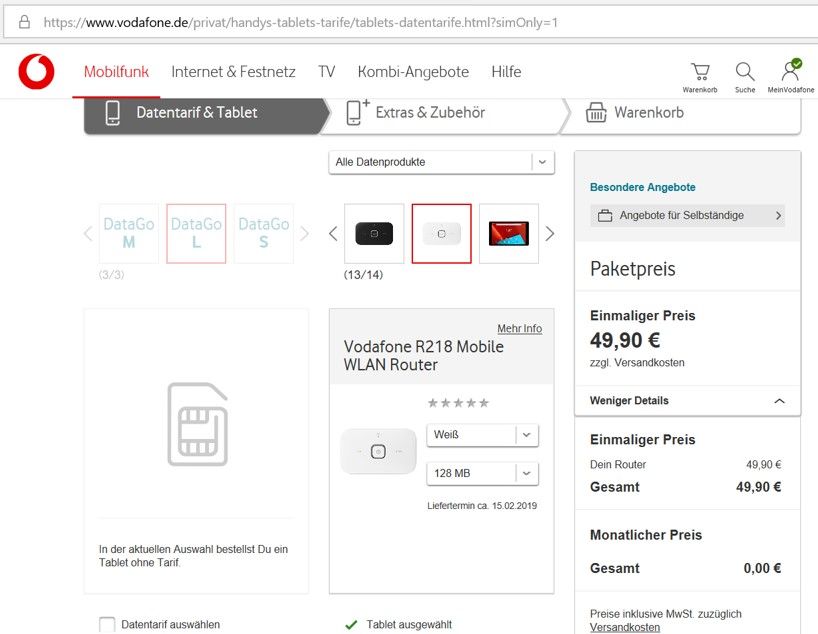Image resolution: width=818 pixels, height=634 pixels.
Task: Show next tariff with right arrow
Action: (x=305, y=233)
